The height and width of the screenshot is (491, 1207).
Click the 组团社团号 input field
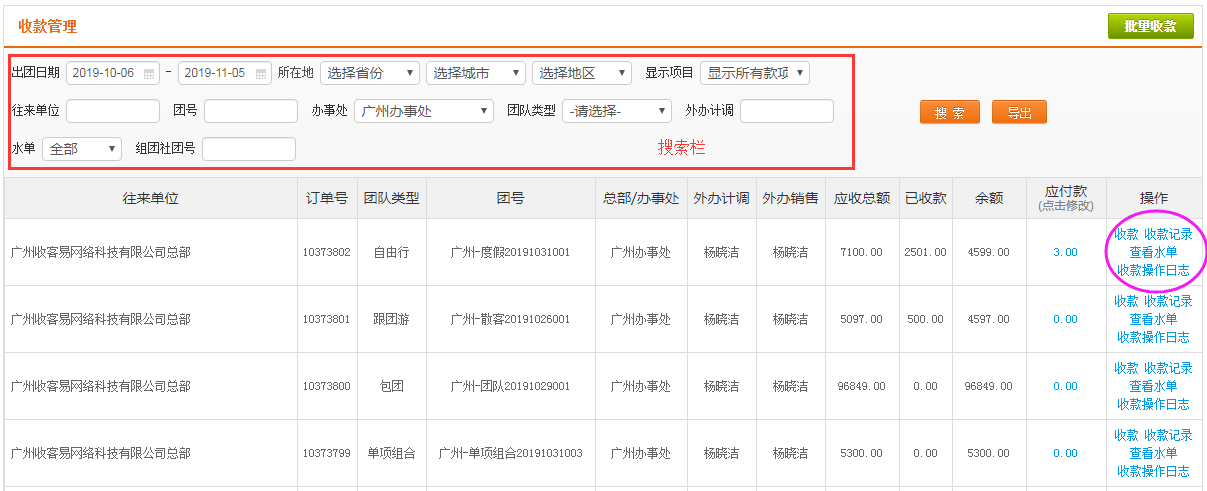click(x=249, y=149)
